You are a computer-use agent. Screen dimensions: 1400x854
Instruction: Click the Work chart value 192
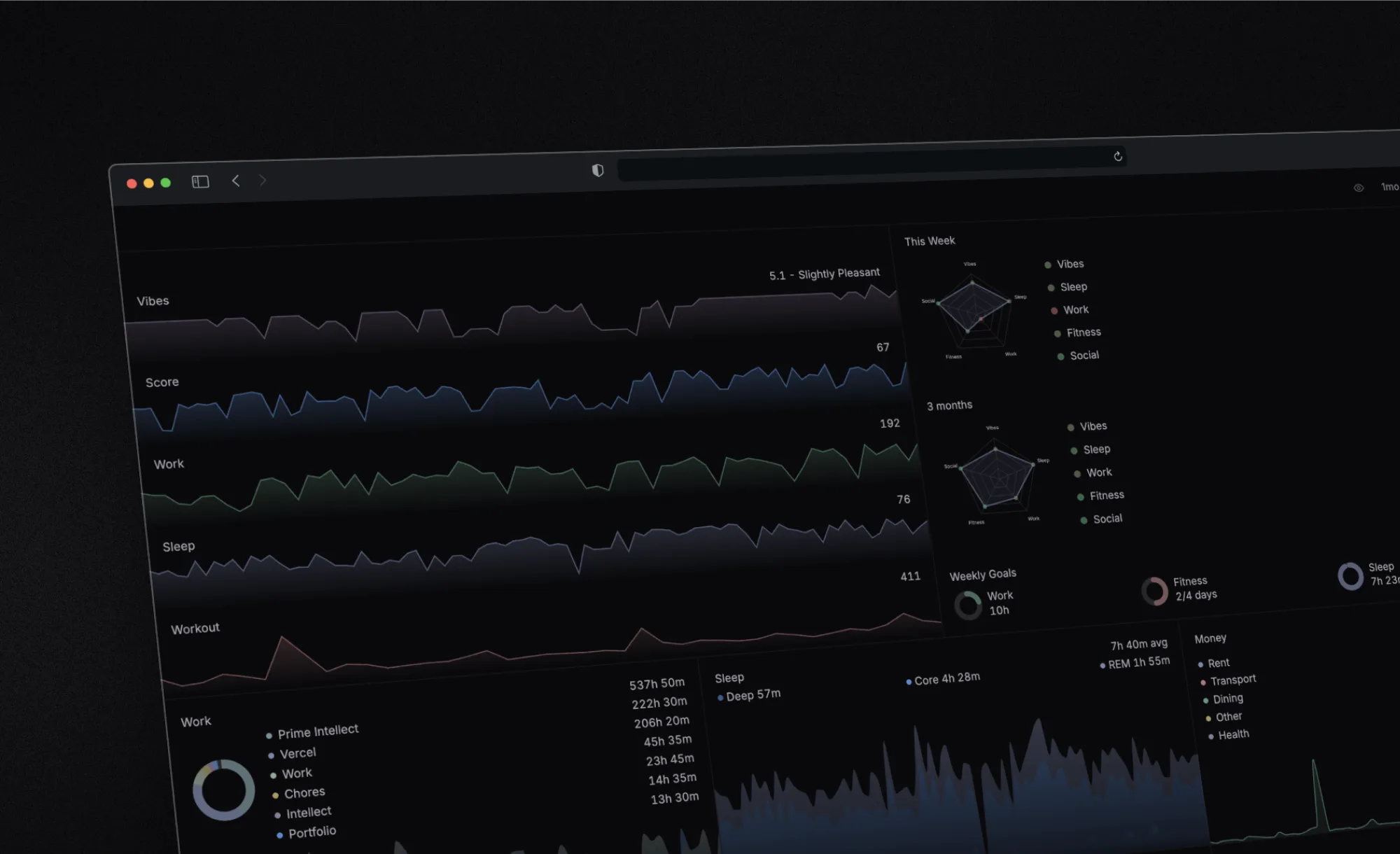coord(890,423)
